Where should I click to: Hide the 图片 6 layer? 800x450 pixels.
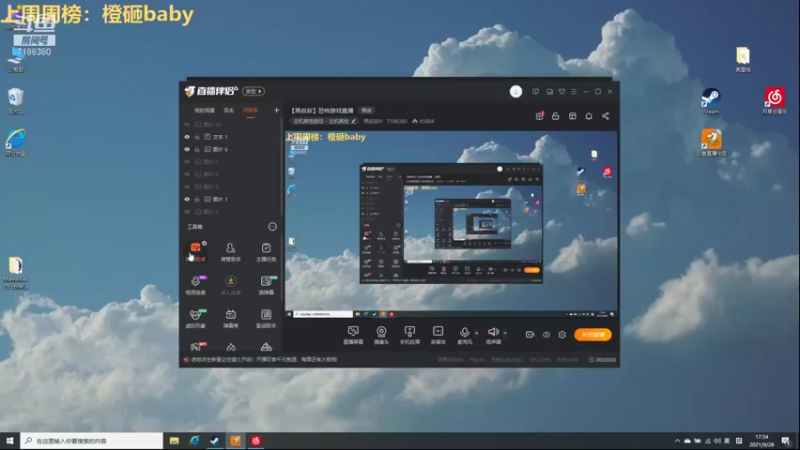187,149
